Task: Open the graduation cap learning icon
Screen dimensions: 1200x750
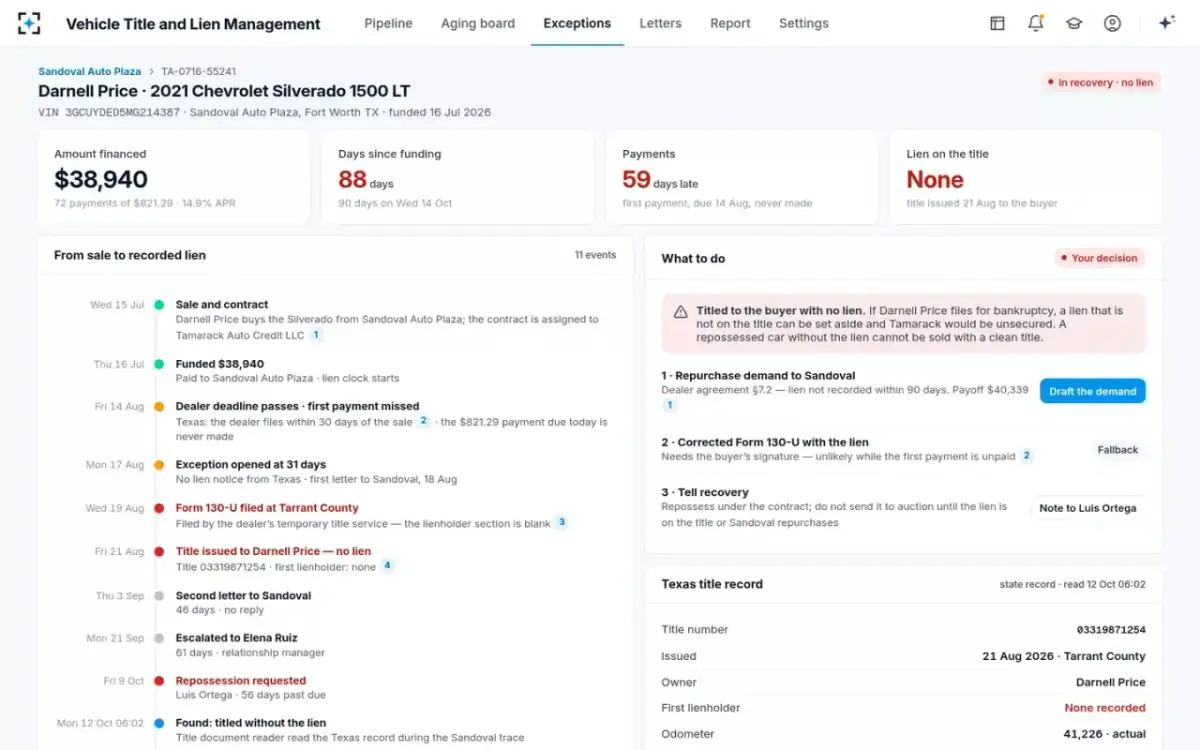Action: pyautogui.click(x=1074, y=23)
